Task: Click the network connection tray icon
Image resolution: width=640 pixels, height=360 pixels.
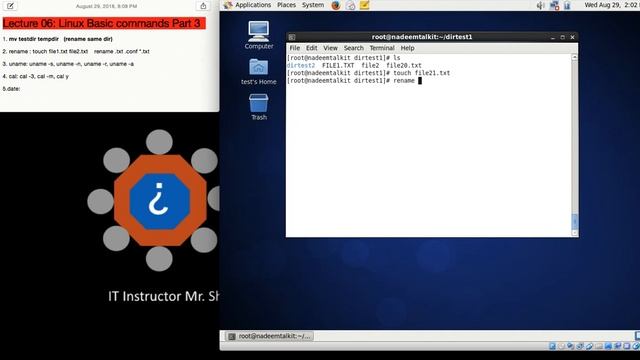Action: 554,5
